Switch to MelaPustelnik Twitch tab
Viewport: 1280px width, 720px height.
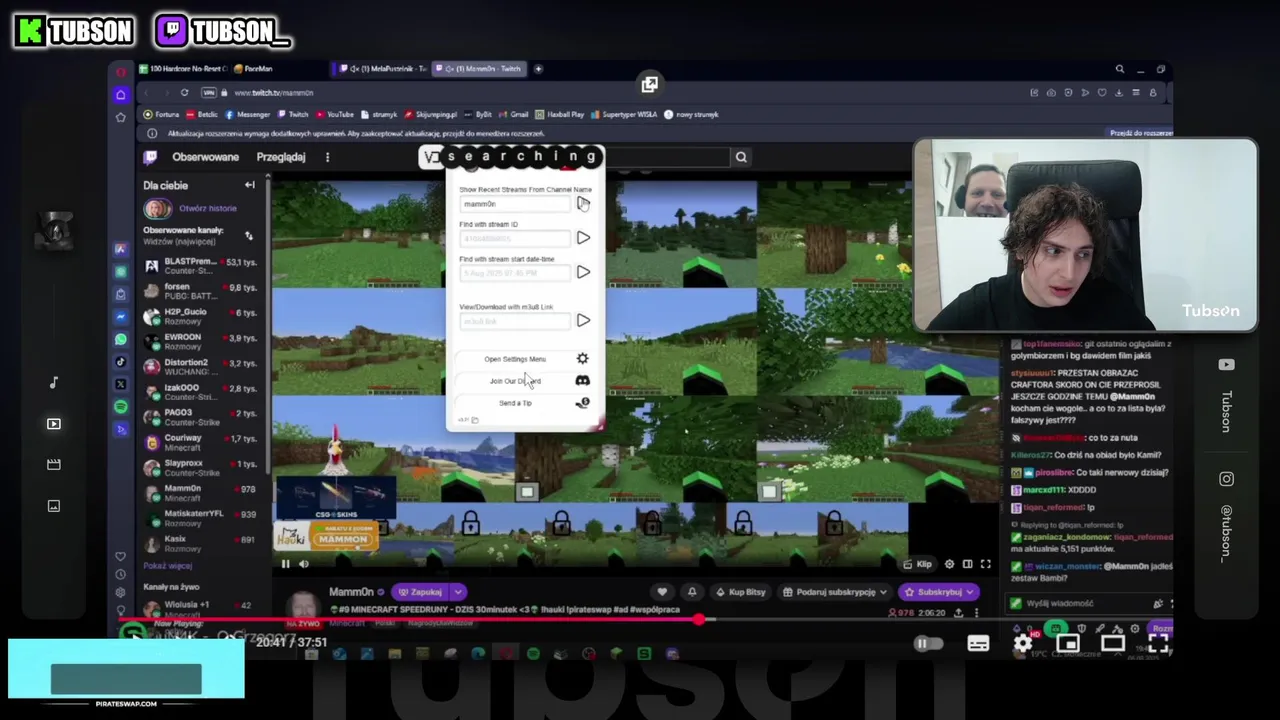click(383, 69)
